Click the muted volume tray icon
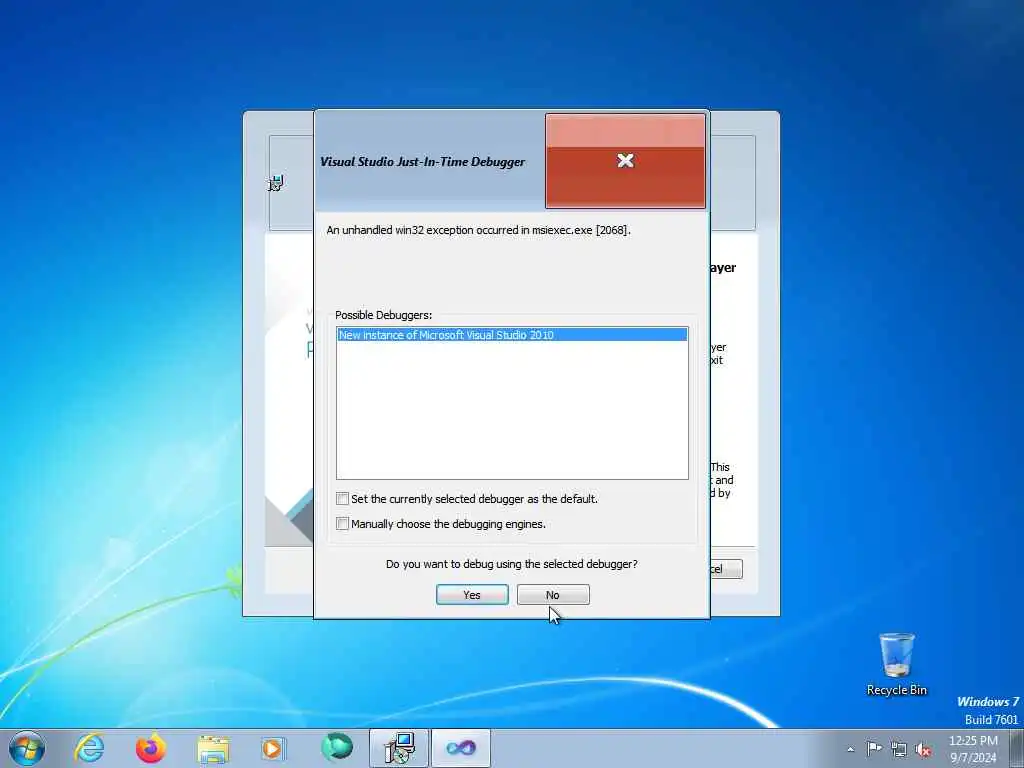Screen dimensions: 1024x768 point(923,749)
